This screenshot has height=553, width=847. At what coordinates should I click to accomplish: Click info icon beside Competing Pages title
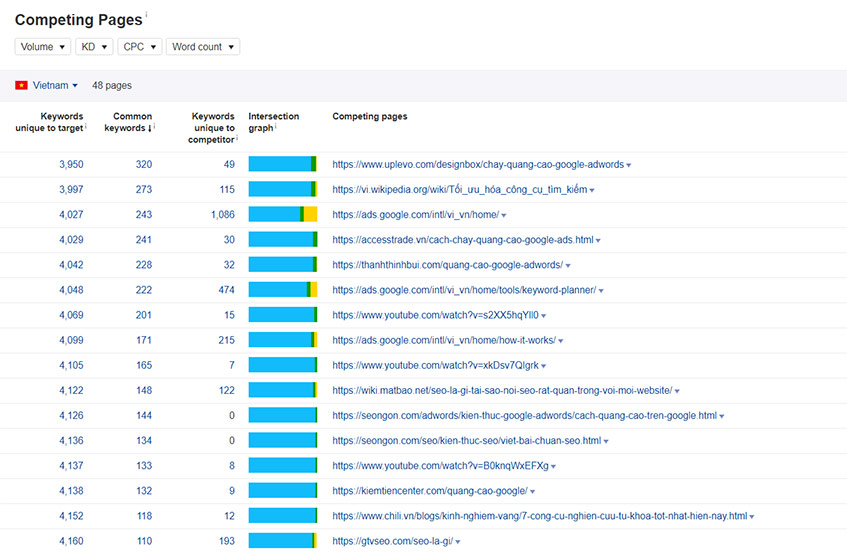coord(146,15)
